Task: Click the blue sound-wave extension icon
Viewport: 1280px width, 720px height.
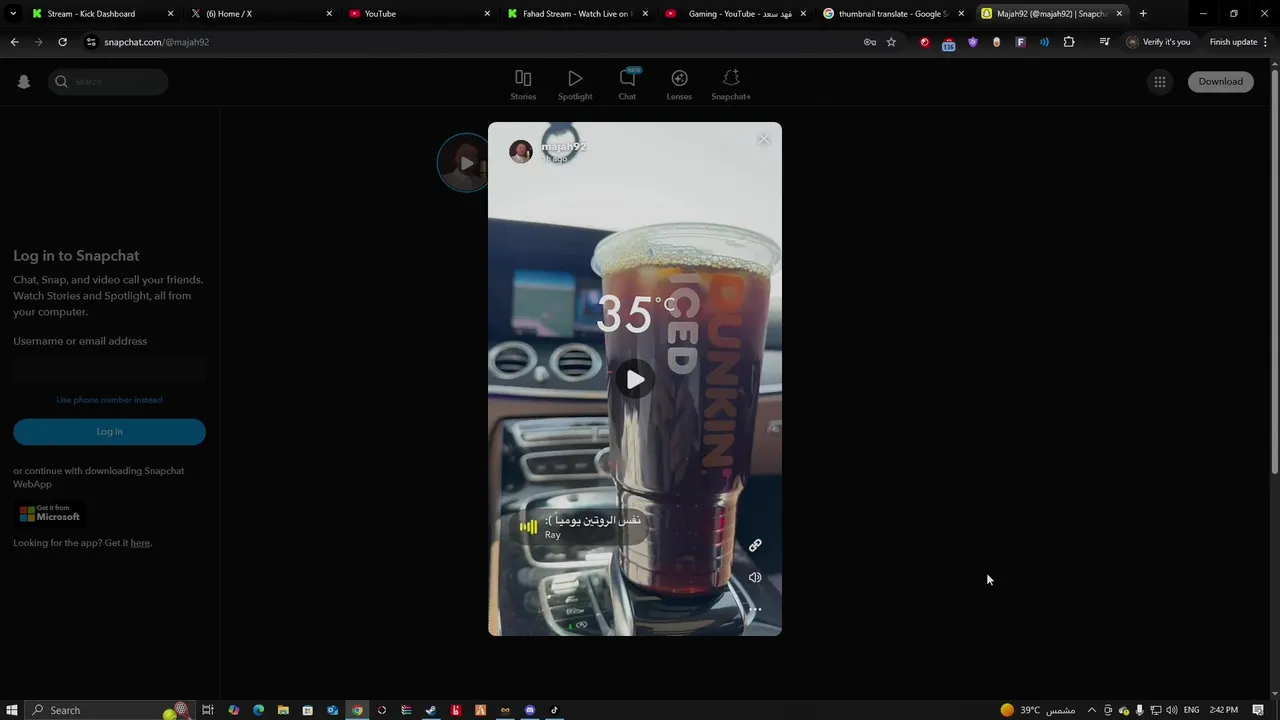Action: [x=1044, y=42]
